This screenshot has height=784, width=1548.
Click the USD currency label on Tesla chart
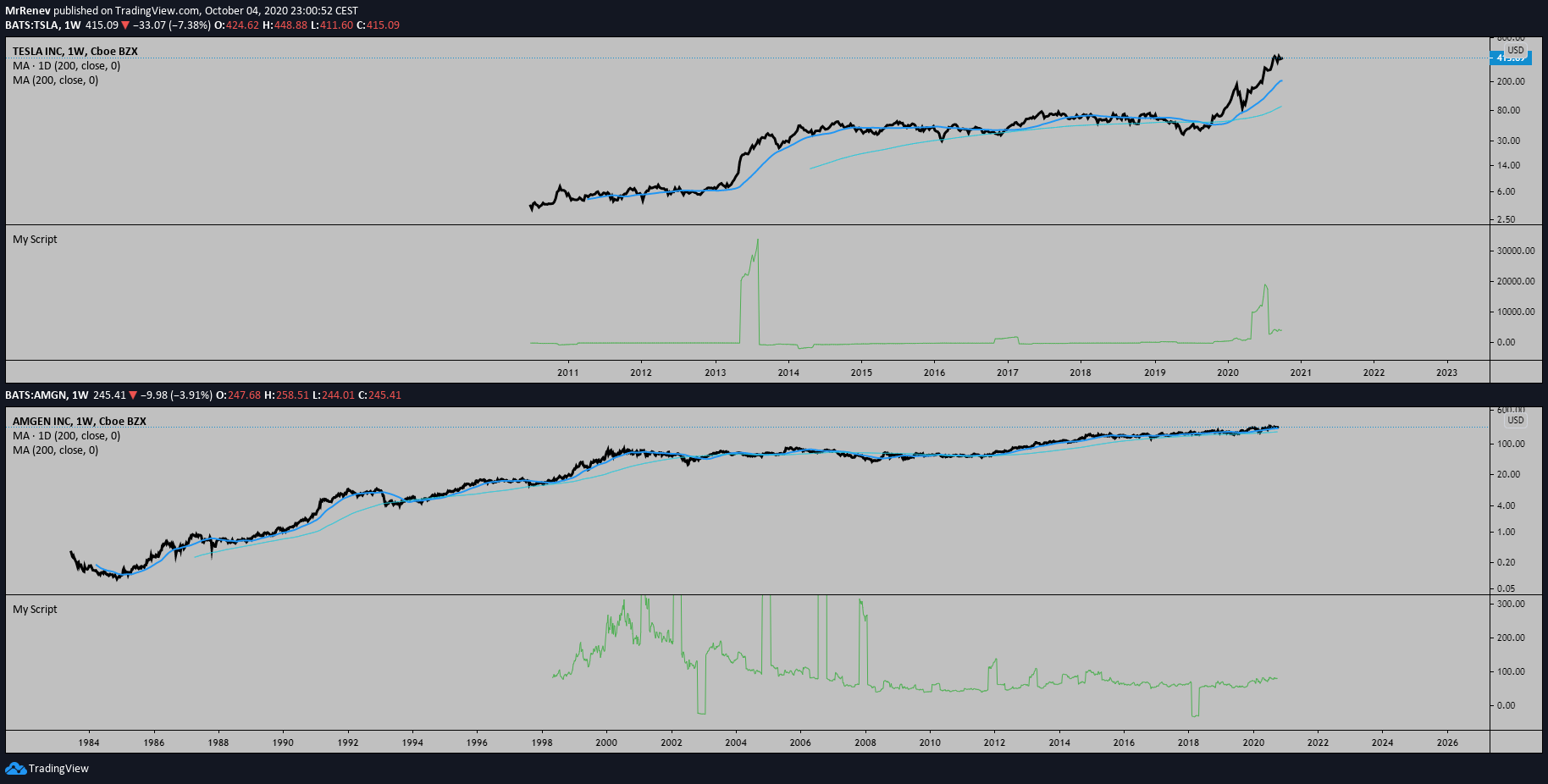[1516, 50]
